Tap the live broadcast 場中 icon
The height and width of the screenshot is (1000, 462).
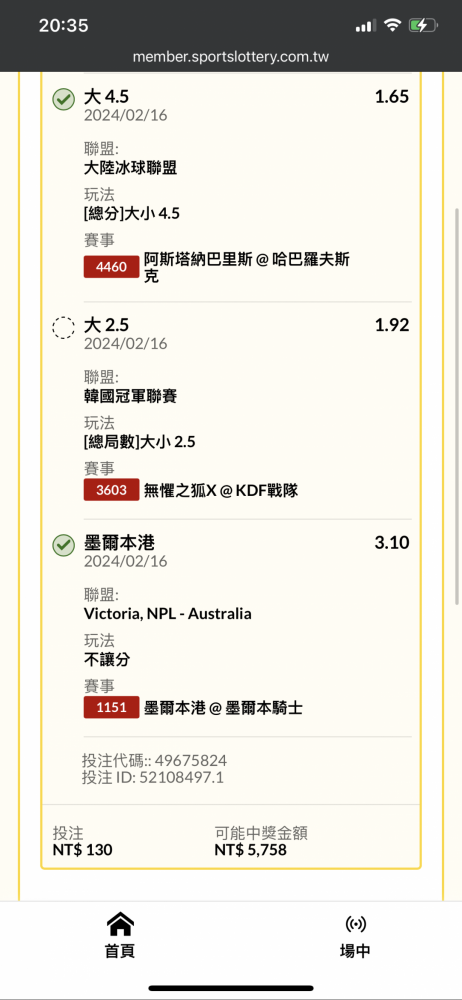355,923
